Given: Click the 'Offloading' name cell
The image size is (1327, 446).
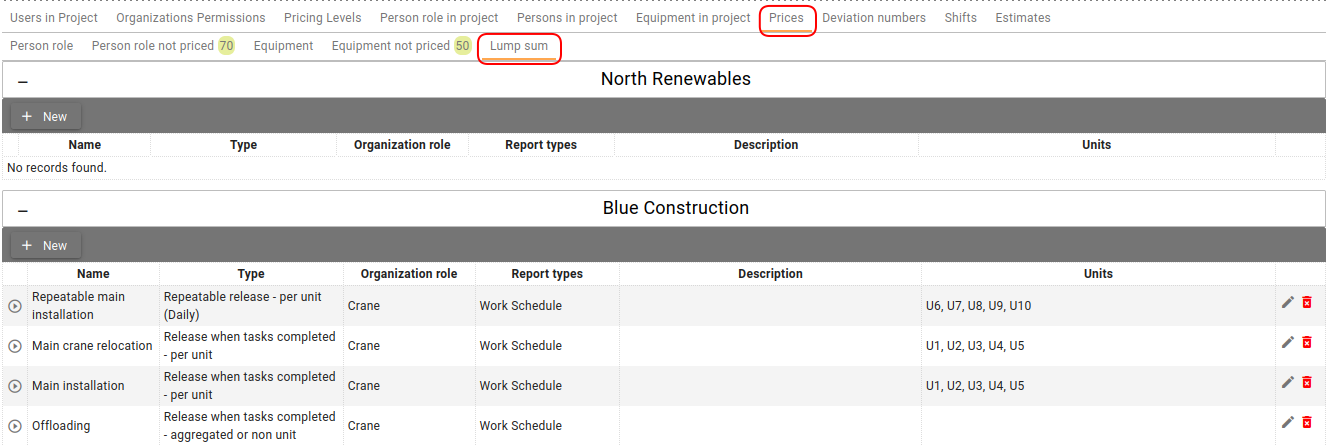Looking at the screenshot, I should 93,426.
